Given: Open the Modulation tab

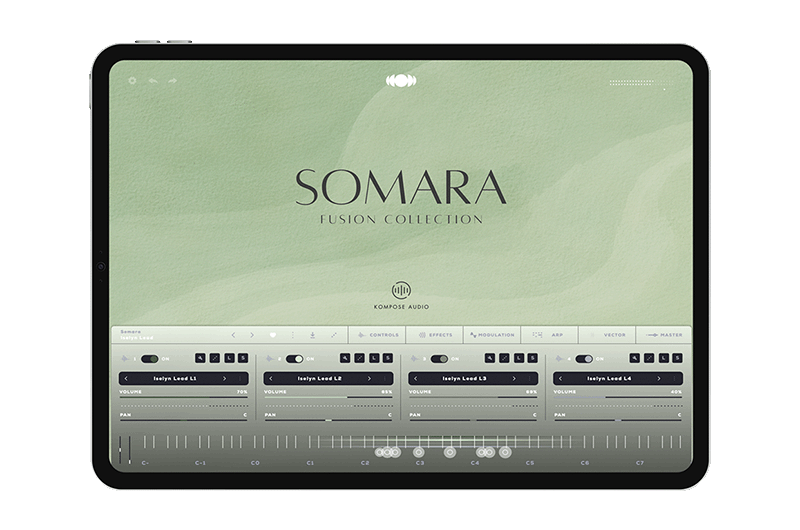Looking at the screenshot, I should click(491, 335).
